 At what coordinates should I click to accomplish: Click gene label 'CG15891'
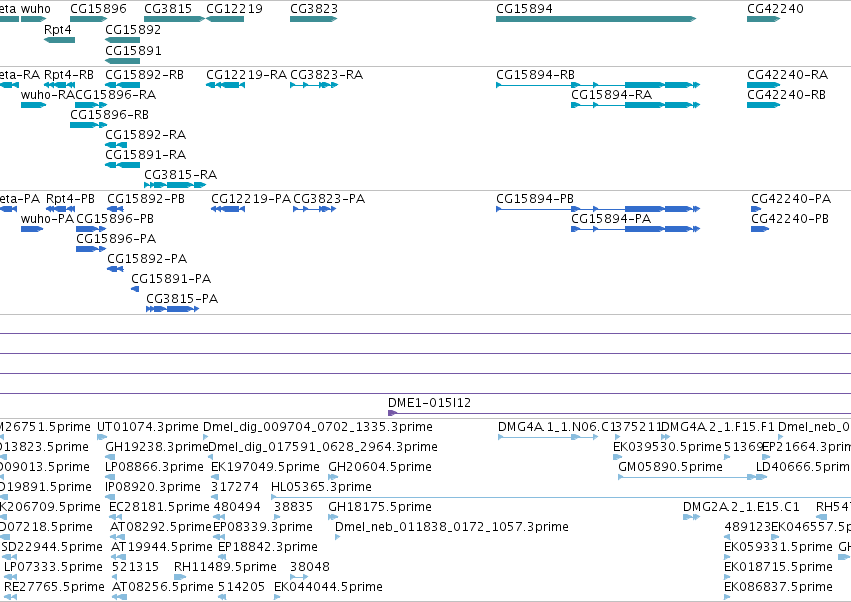133,50
